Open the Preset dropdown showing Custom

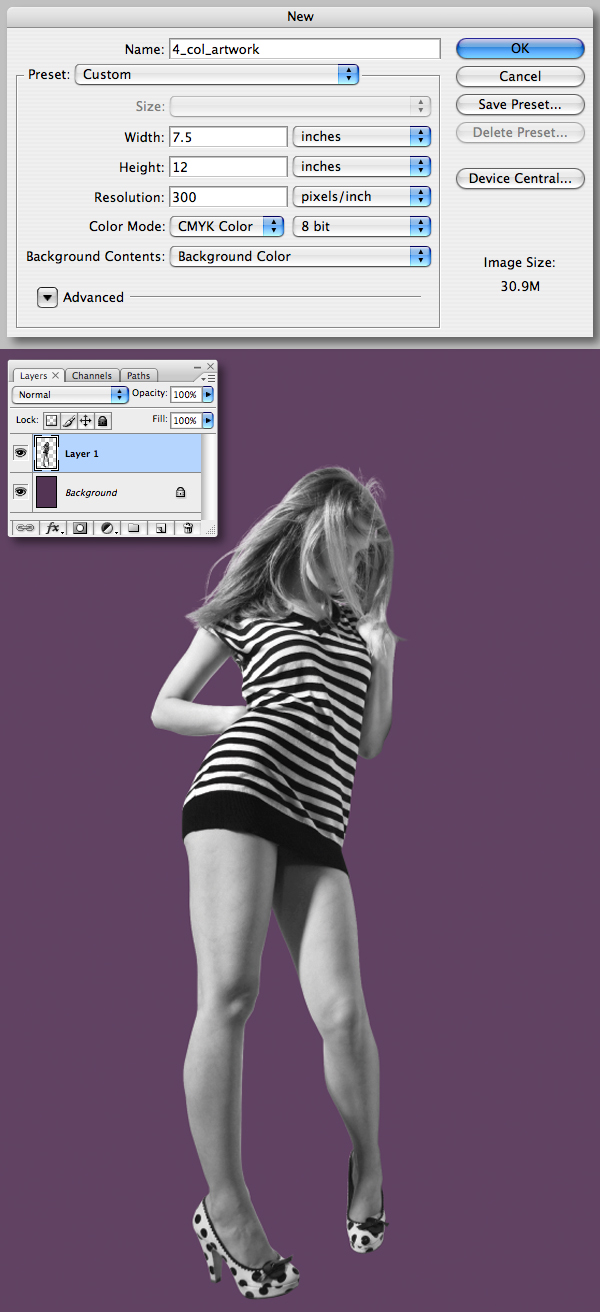(x=217, y=74)
